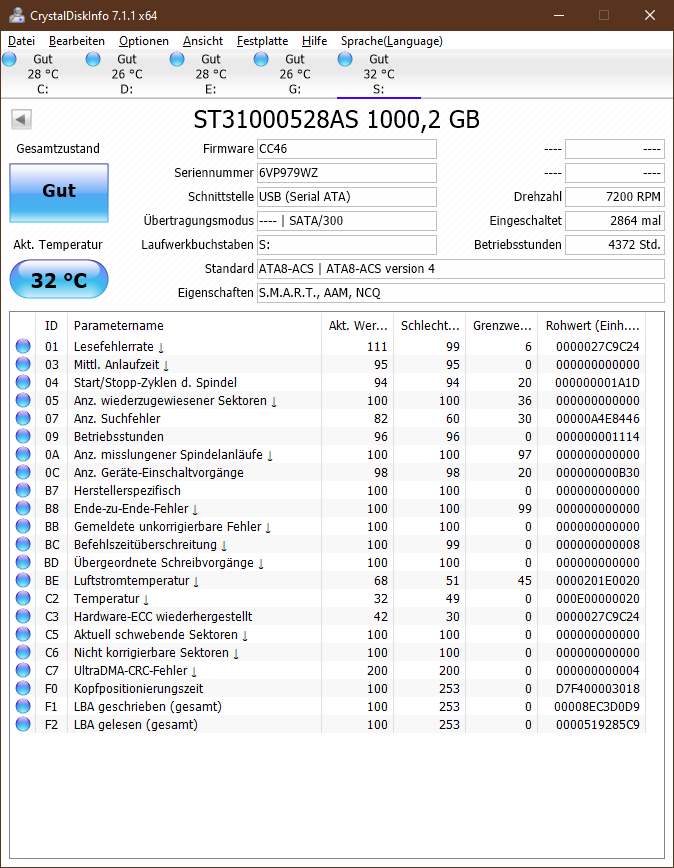Click status icon for wiederzugewiesener Sektoren row
Image resolution: width=674 pixels, height=868 pixels.
(x=23, y=400)
